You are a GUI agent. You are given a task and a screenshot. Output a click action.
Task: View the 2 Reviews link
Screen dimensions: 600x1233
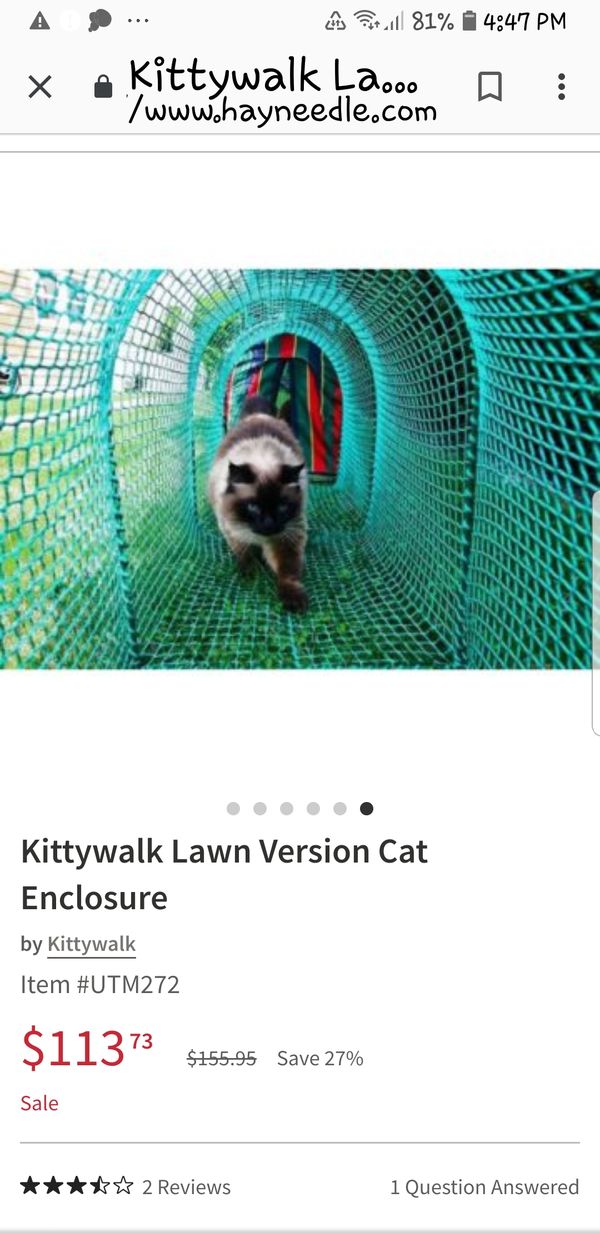pyautogui.click(x=186, y=1187)
